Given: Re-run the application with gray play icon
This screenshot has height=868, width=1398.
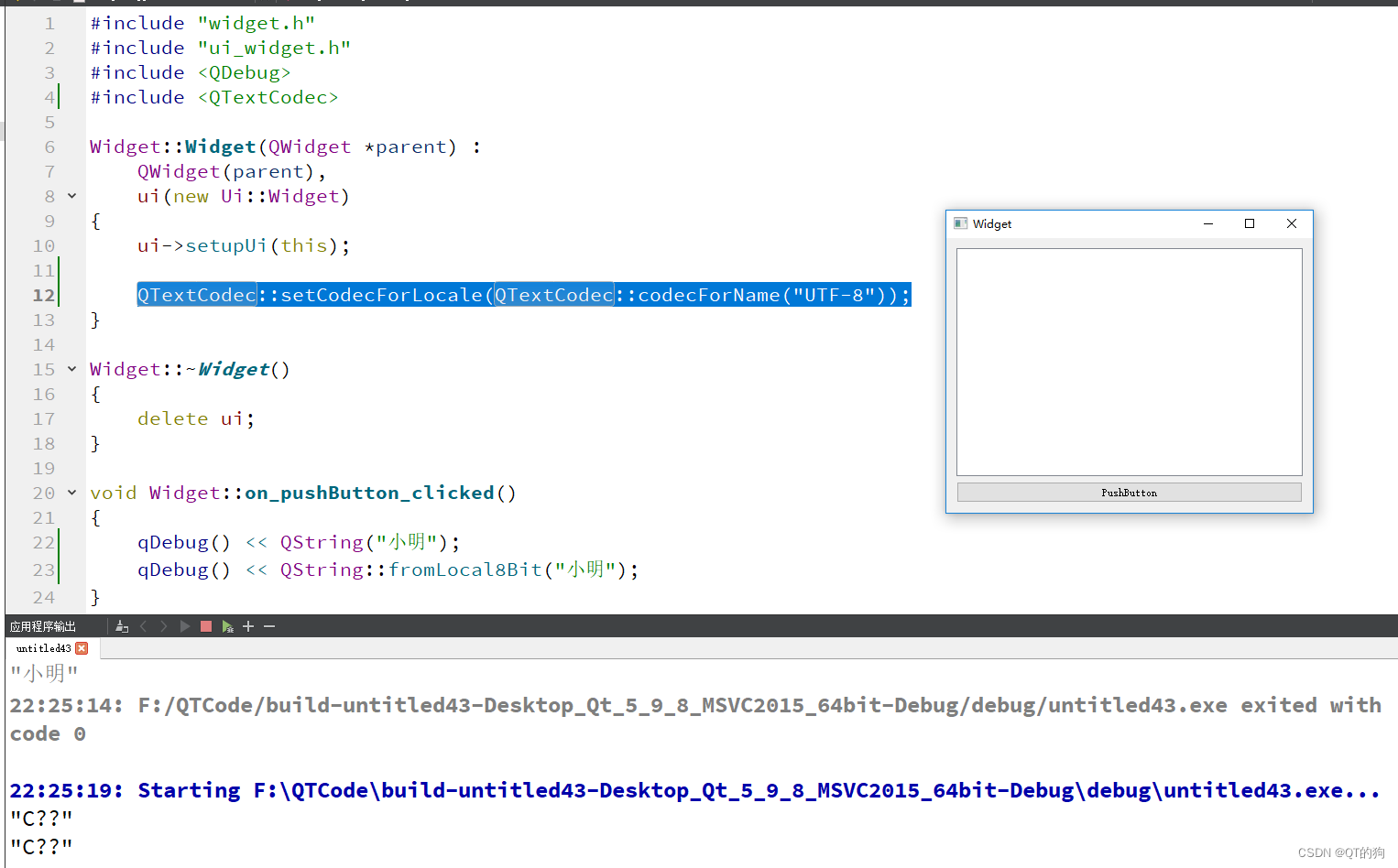Looking at the screenshot, I should (185, 626).
